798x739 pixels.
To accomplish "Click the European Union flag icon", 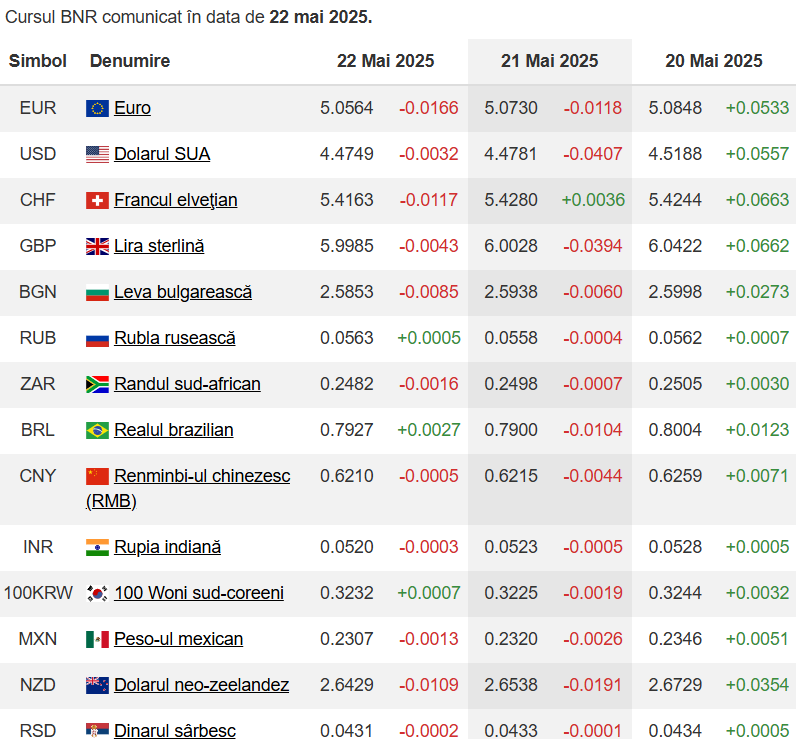I will [97, 108].
